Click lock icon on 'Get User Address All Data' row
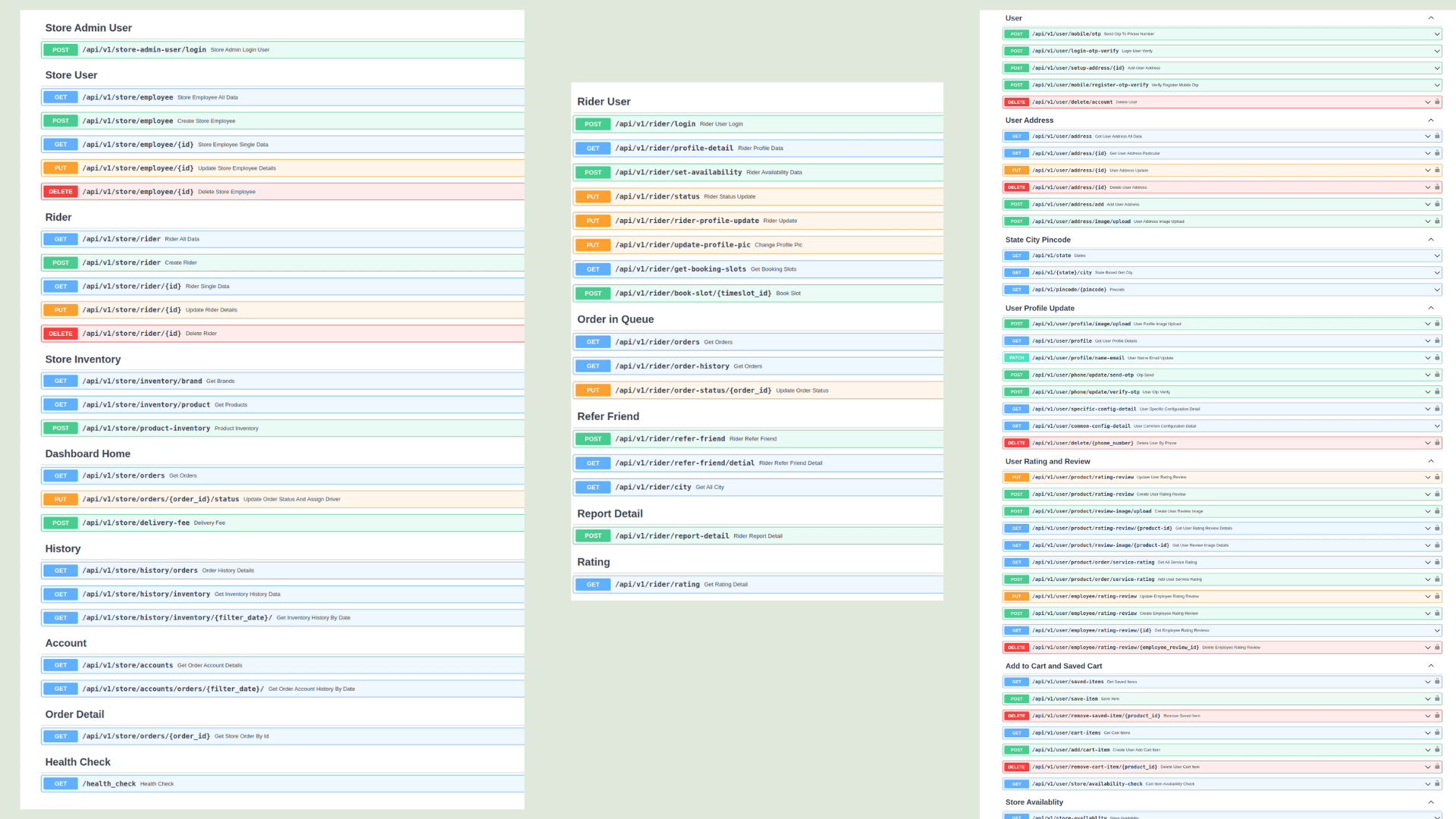1456x819 pixels. pos(1437,136)
